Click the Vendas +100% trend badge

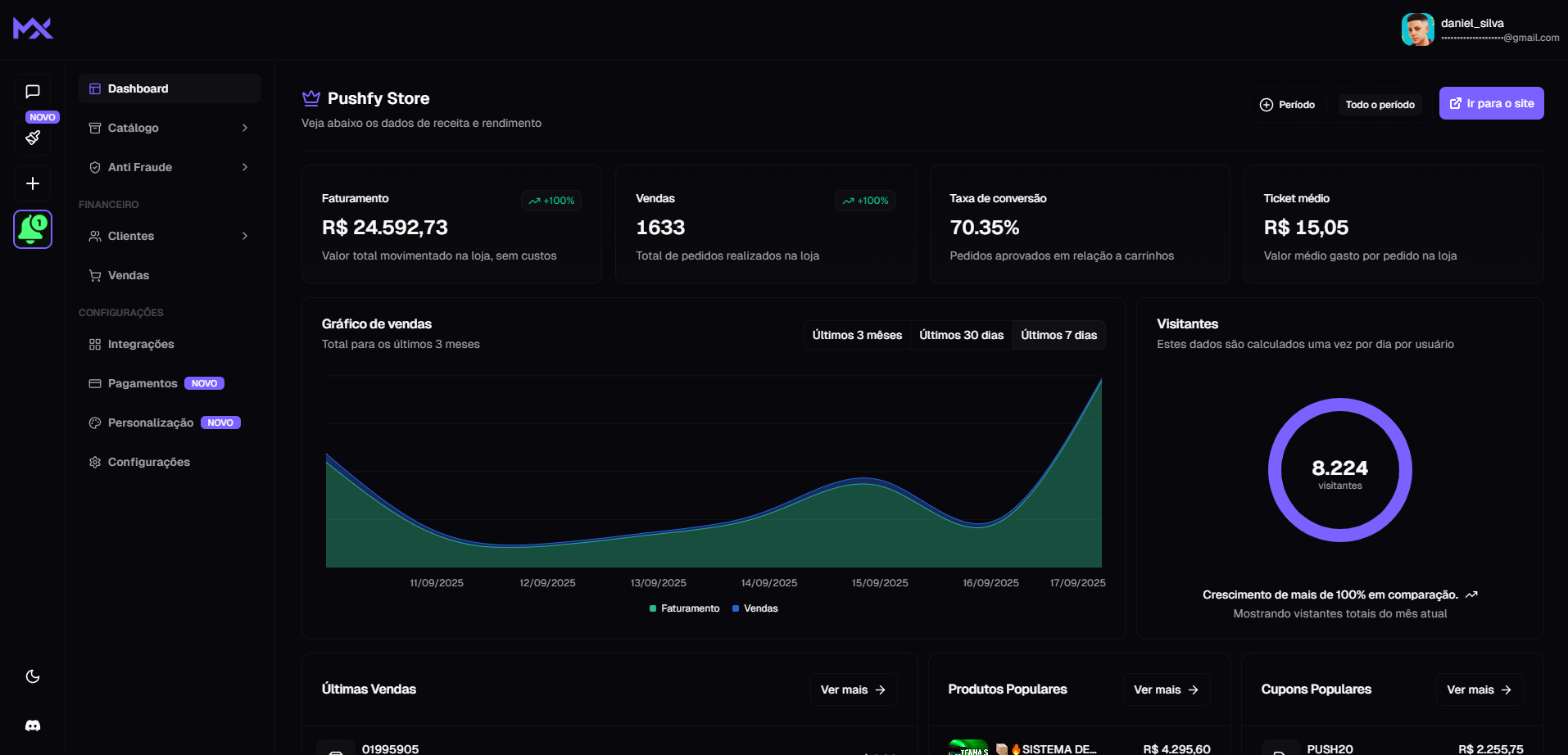[865, 201]
